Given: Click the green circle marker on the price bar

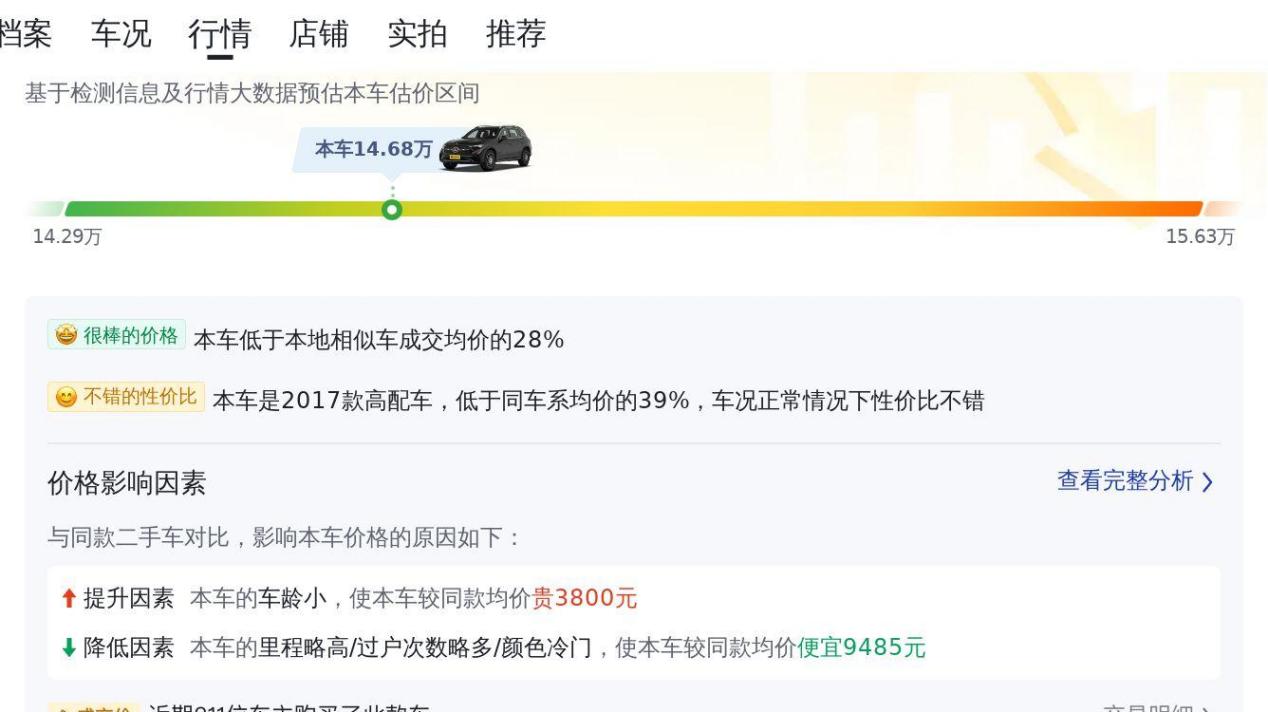Looking at the screenshot, I should (392, 210).
